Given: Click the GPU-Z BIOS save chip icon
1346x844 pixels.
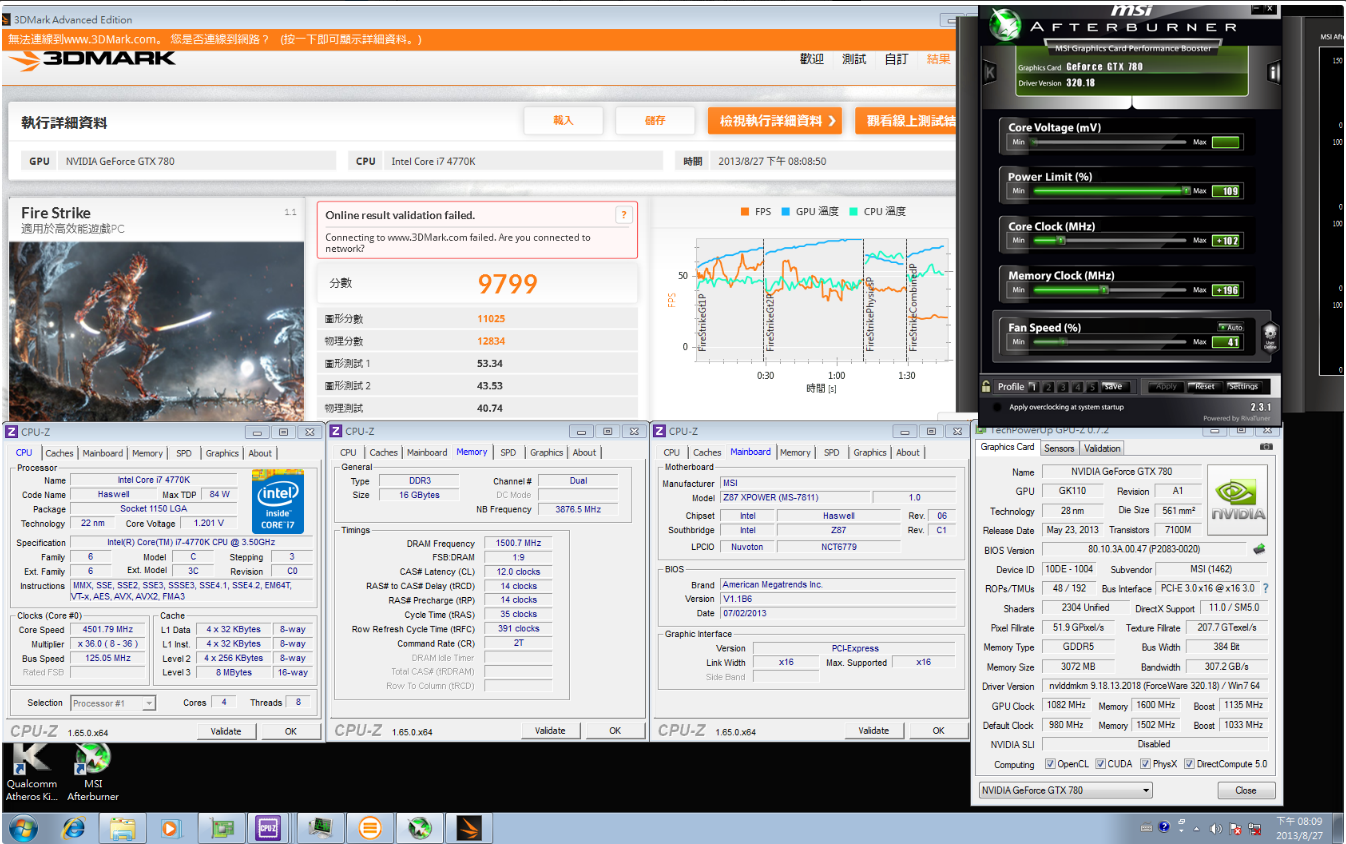Looking at the screenshot, I should pos(1259,549).
